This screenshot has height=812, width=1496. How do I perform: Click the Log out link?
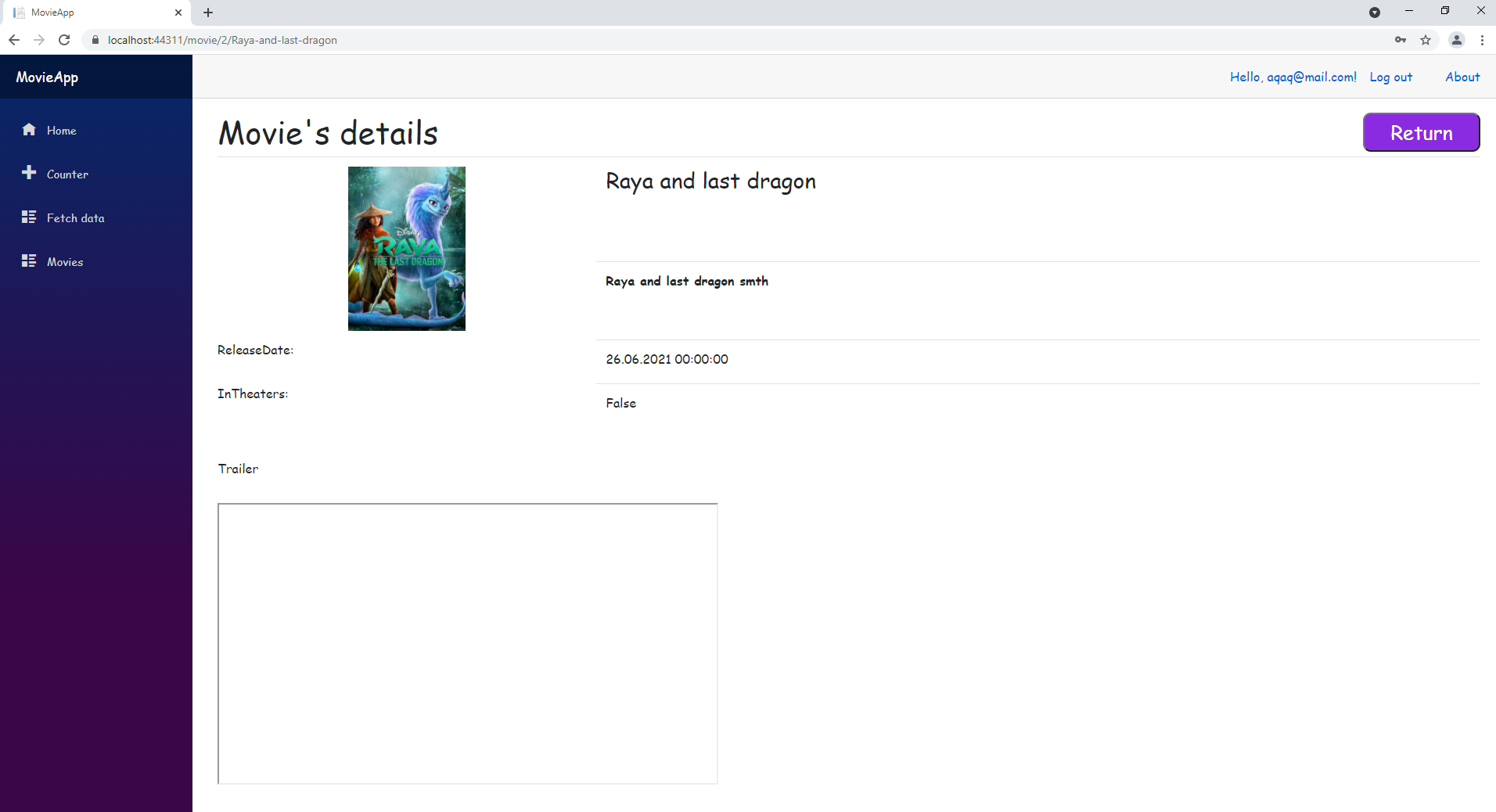(1390, 77)
